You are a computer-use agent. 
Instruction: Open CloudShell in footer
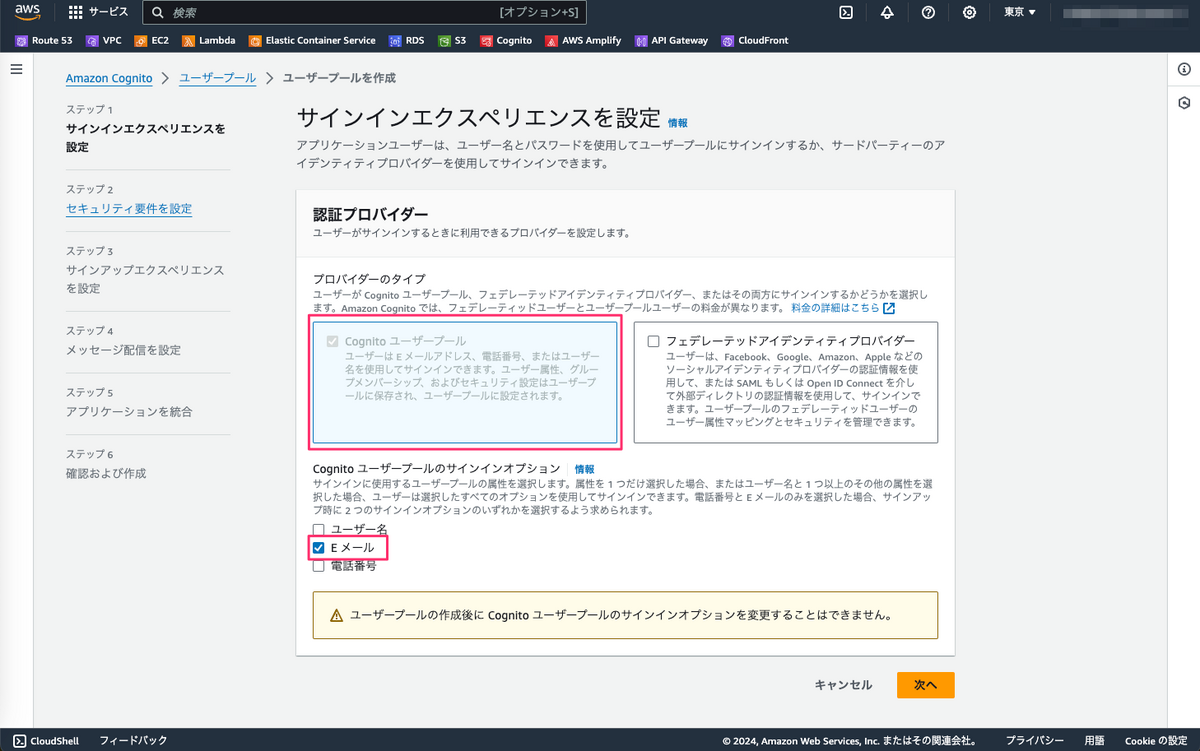(x=48, y=741)
